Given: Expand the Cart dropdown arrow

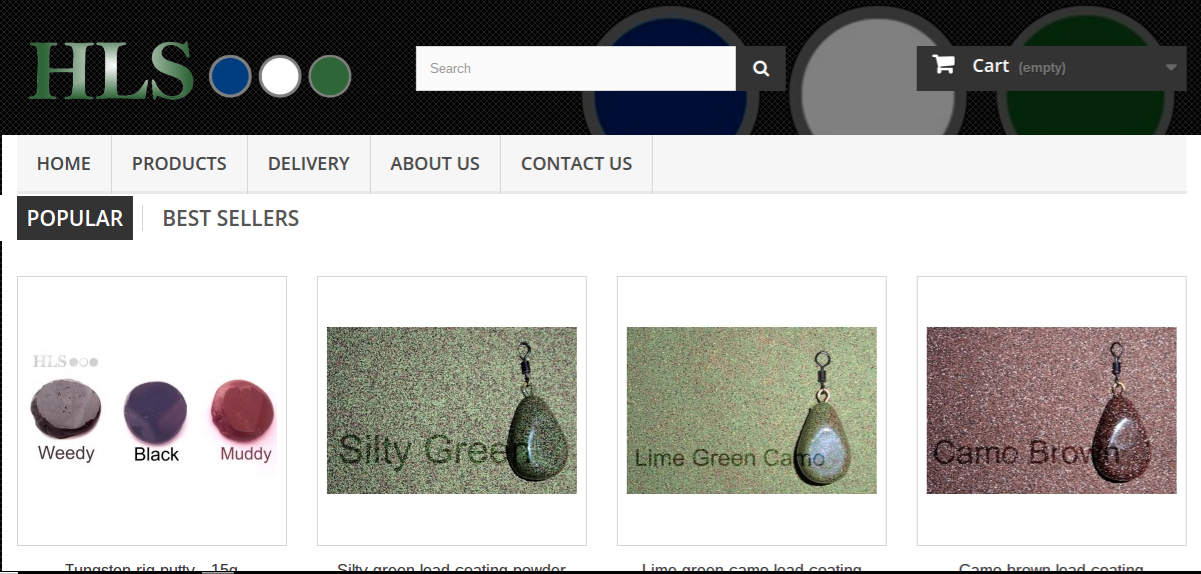Looking at the screenshot, I should pos(1171,68).
